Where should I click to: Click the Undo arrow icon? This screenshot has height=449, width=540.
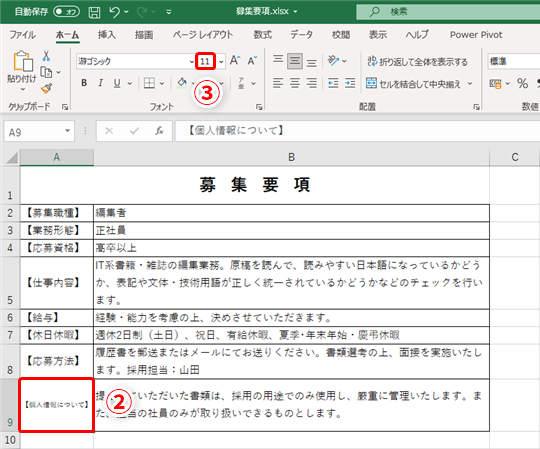pos(114,12)
